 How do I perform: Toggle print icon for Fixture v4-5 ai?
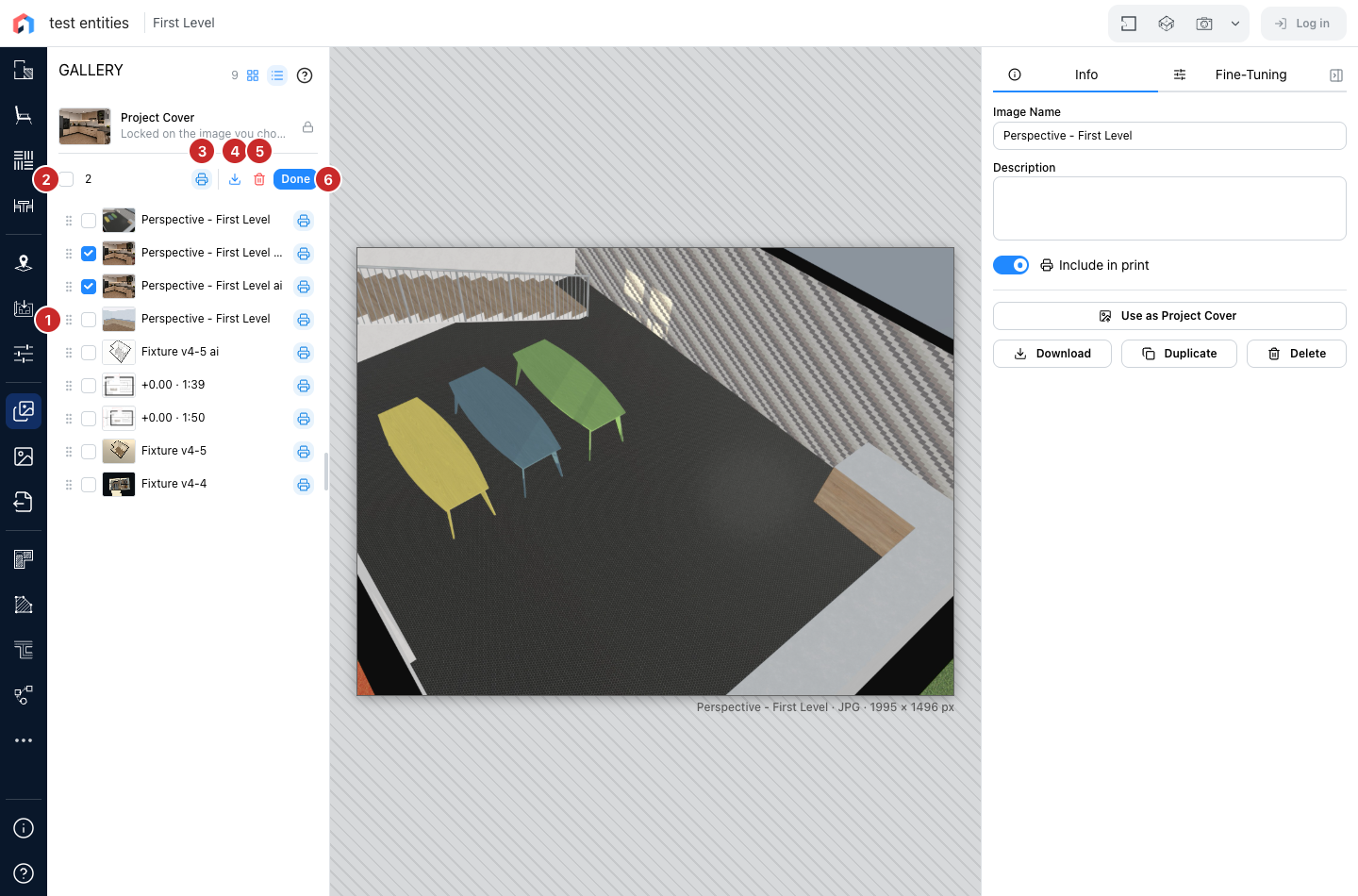304,353
